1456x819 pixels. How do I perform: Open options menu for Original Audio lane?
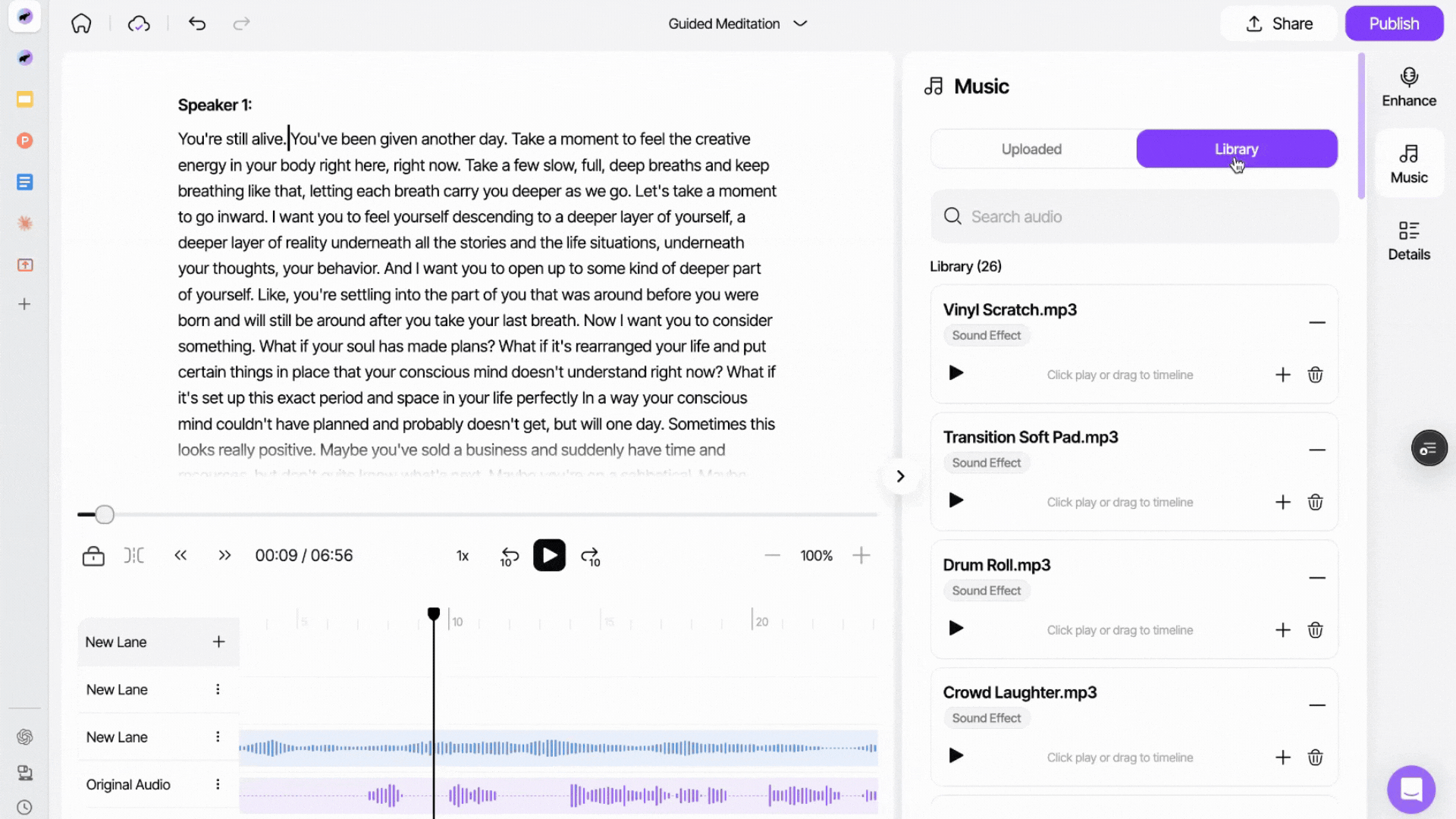218,784
